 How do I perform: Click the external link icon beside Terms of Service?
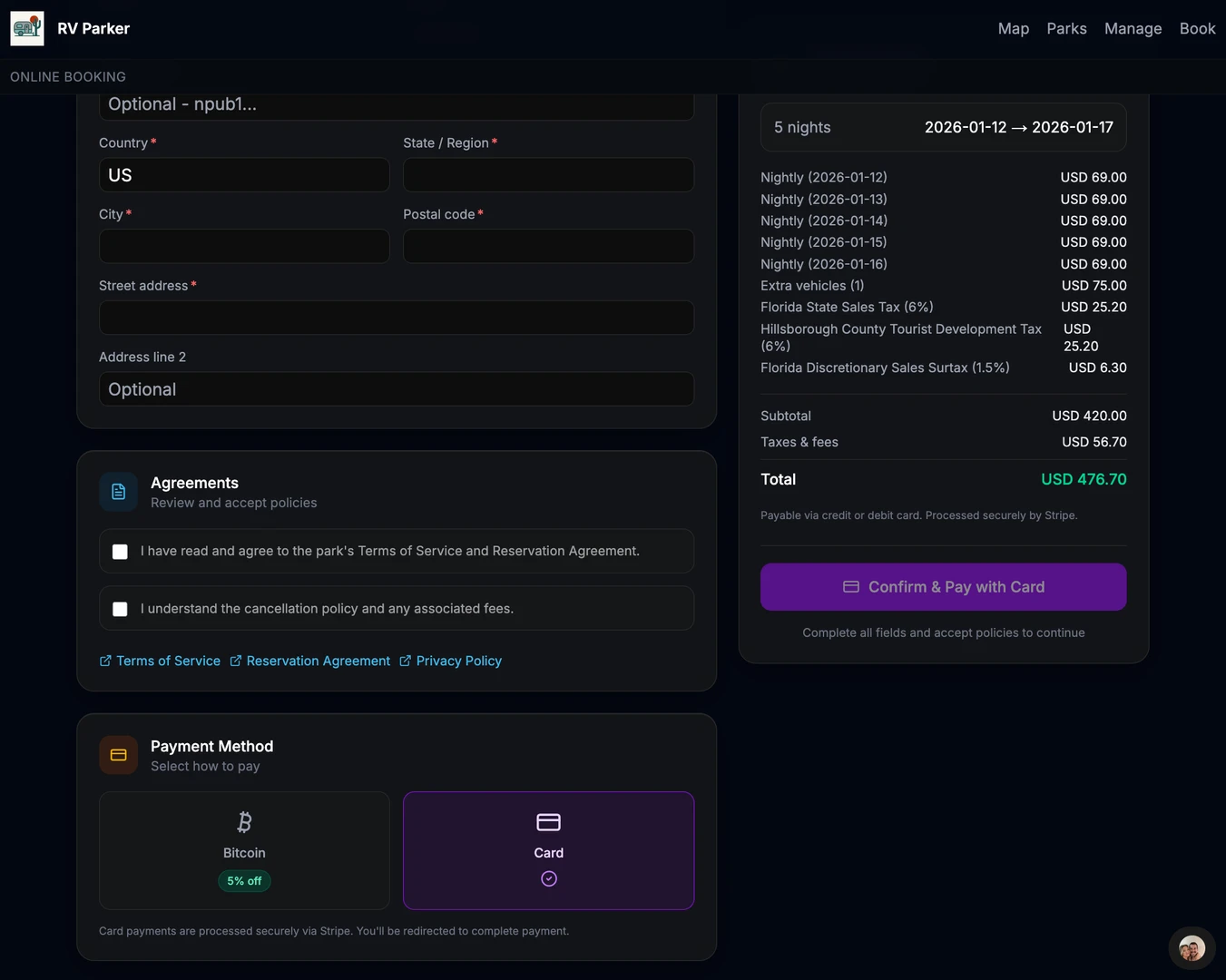[x=105, y=661]
